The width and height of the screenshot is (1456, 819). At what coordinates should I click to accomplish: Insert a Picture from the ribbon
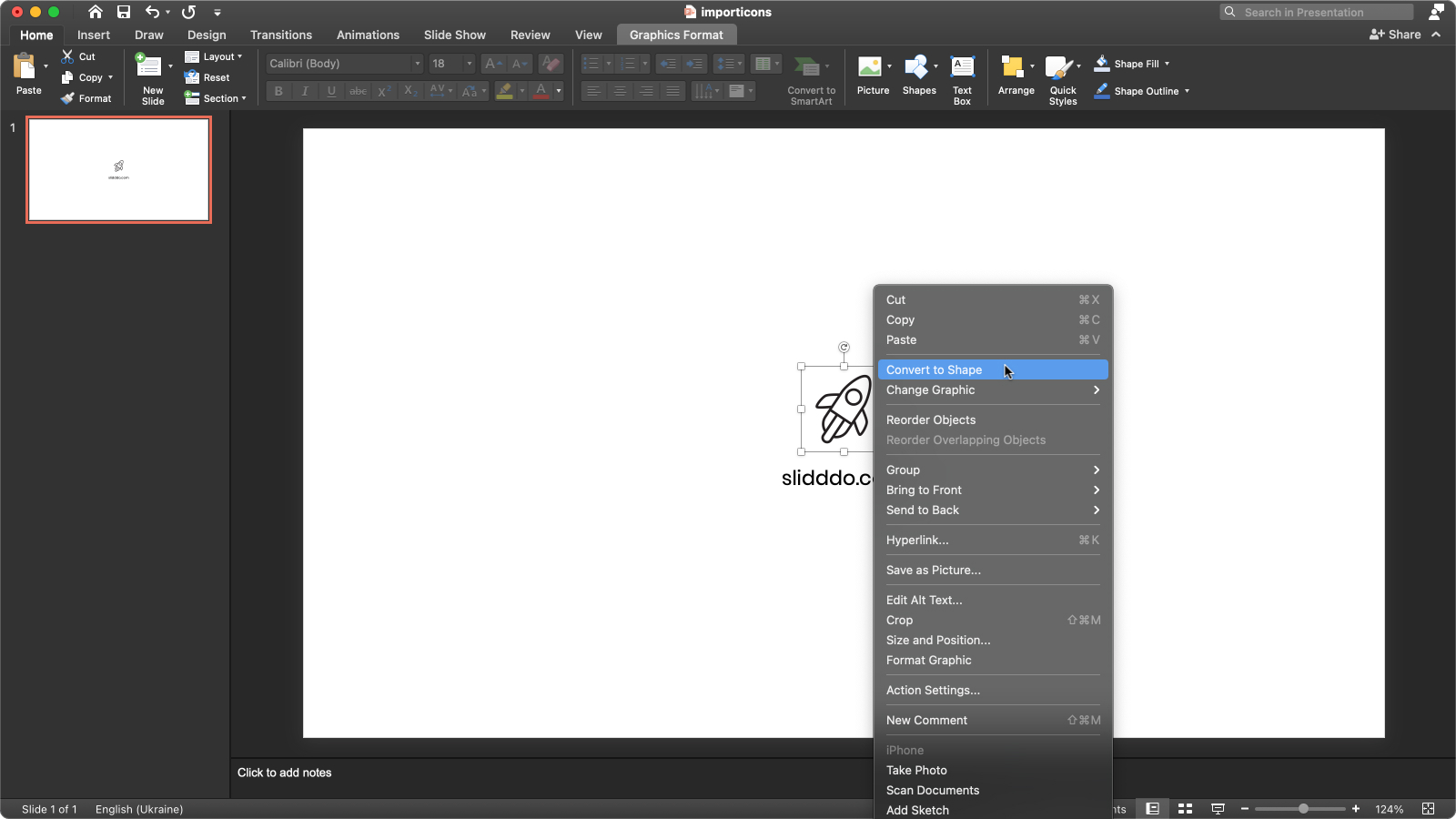tap(871, 76)
